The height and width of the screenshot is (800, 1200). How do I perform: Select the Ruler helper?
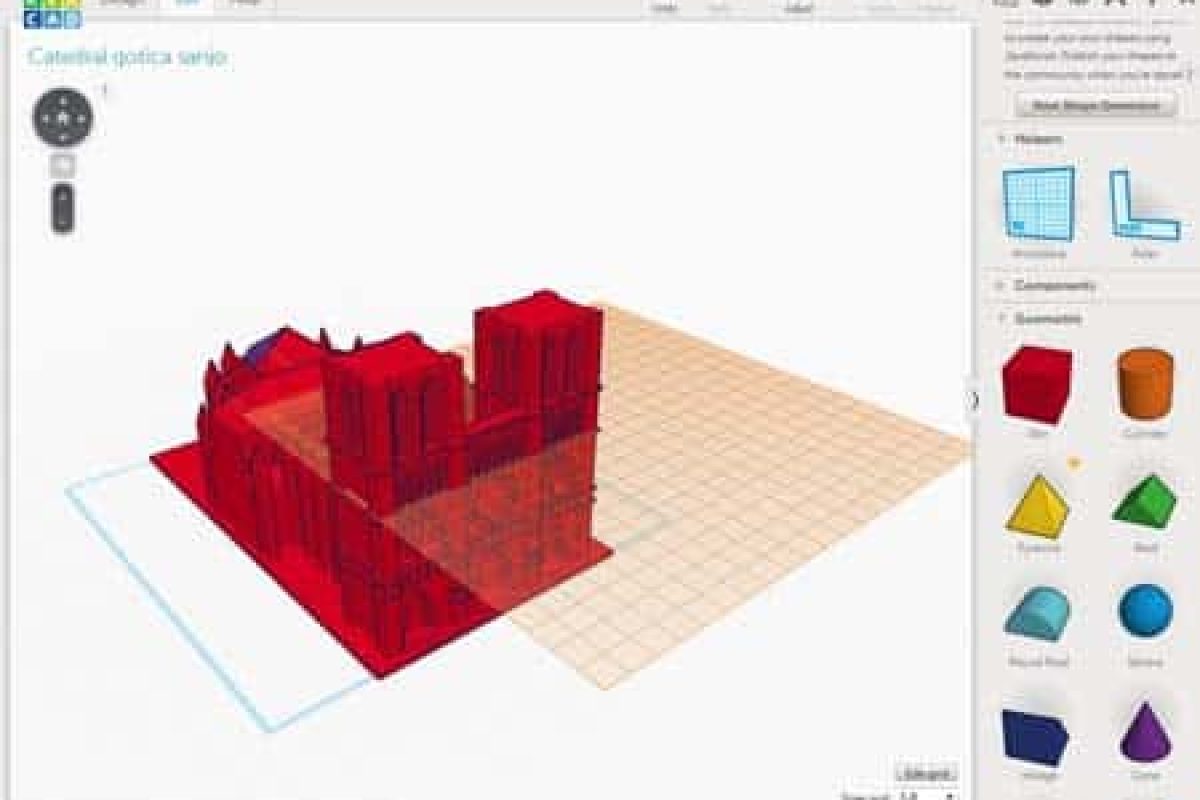1144,205
